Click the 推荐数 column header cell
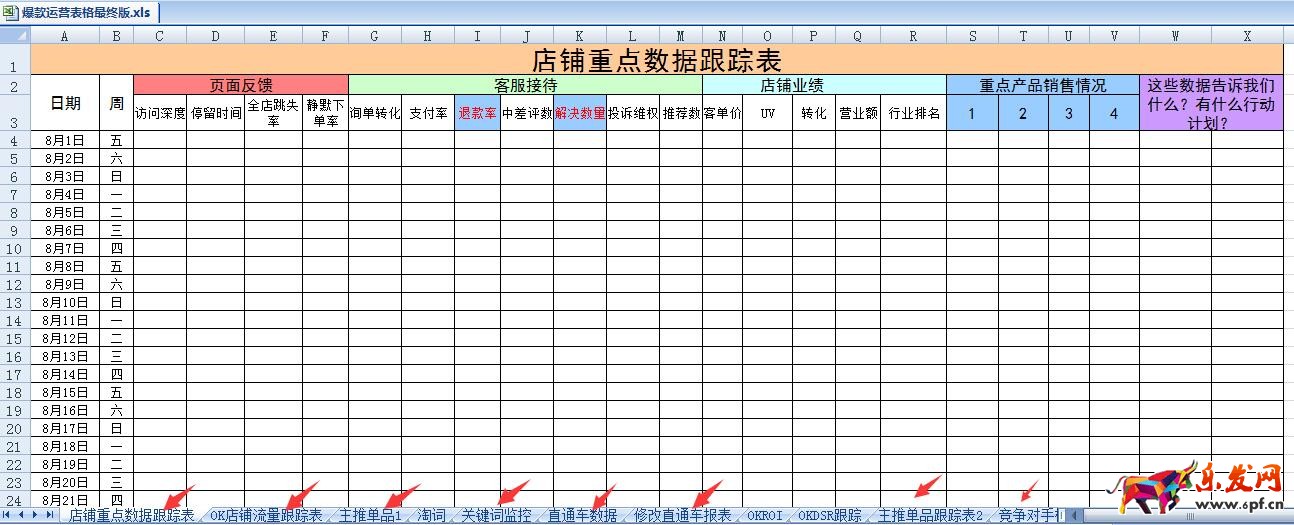Image resolution: width=1294 pixels, height=525 pixels. click(680, 113)
